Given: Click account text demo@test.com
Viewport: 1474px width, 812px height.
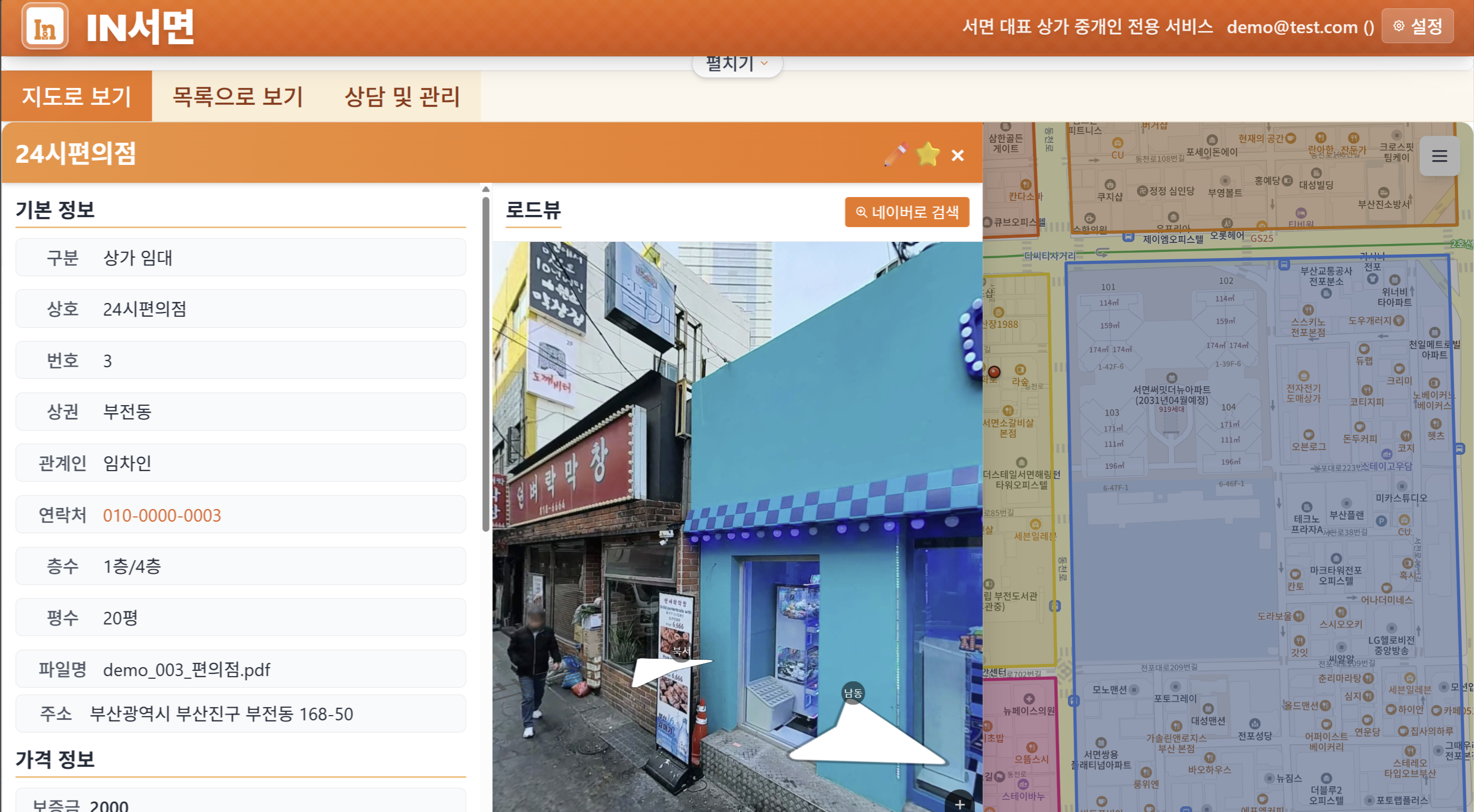Looking at the screenshot, I should click(x=1292, y=26).
